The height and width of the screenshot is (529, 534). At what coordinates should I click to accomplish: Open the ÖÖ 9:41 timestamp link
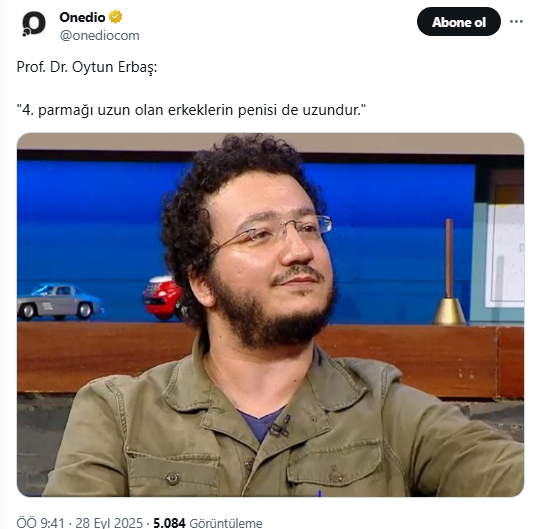40,523
